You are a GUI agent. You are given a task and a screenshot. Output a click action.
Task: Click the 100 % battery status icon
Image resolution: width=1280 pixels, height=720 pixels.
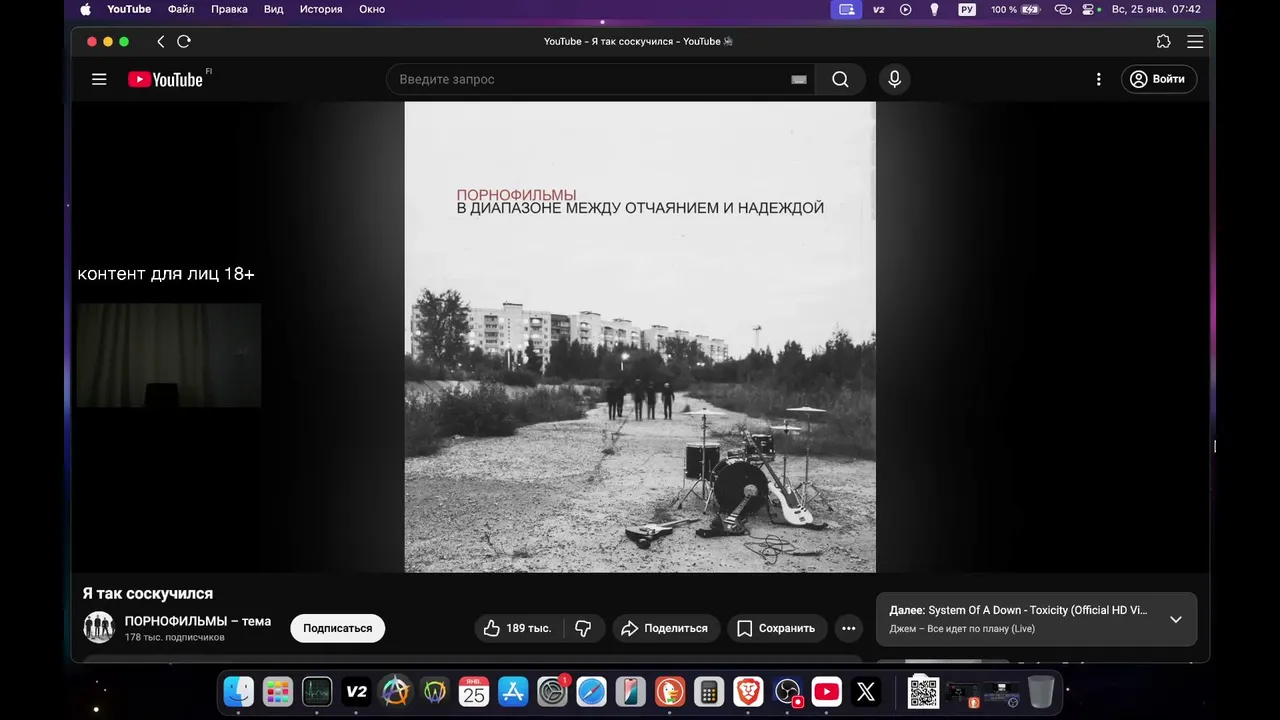click(x=1015, y=9)
